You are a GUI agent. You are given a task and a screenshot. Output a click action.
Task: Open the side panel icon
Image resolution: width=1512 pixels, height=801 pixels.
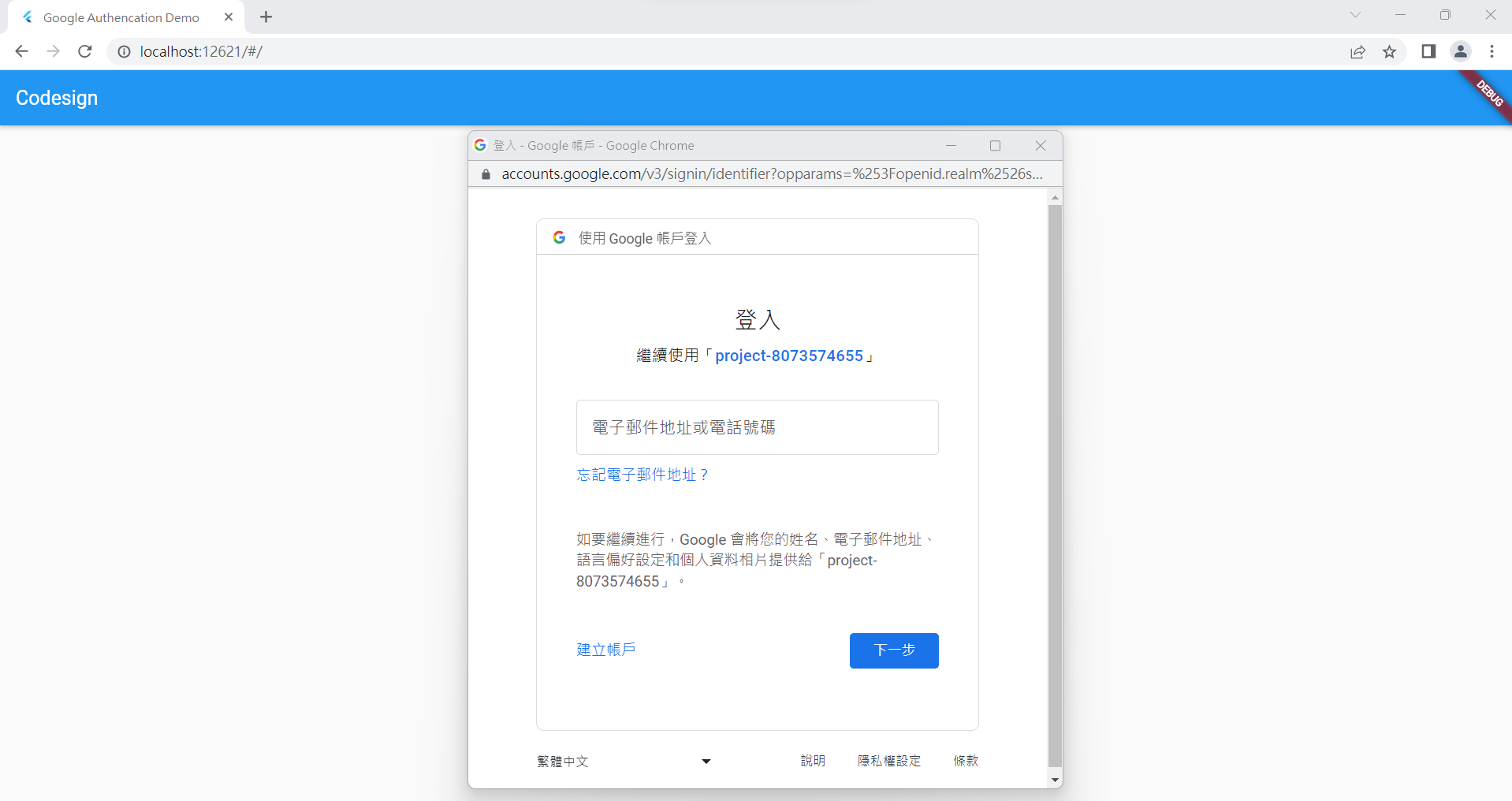(1428, 51)
